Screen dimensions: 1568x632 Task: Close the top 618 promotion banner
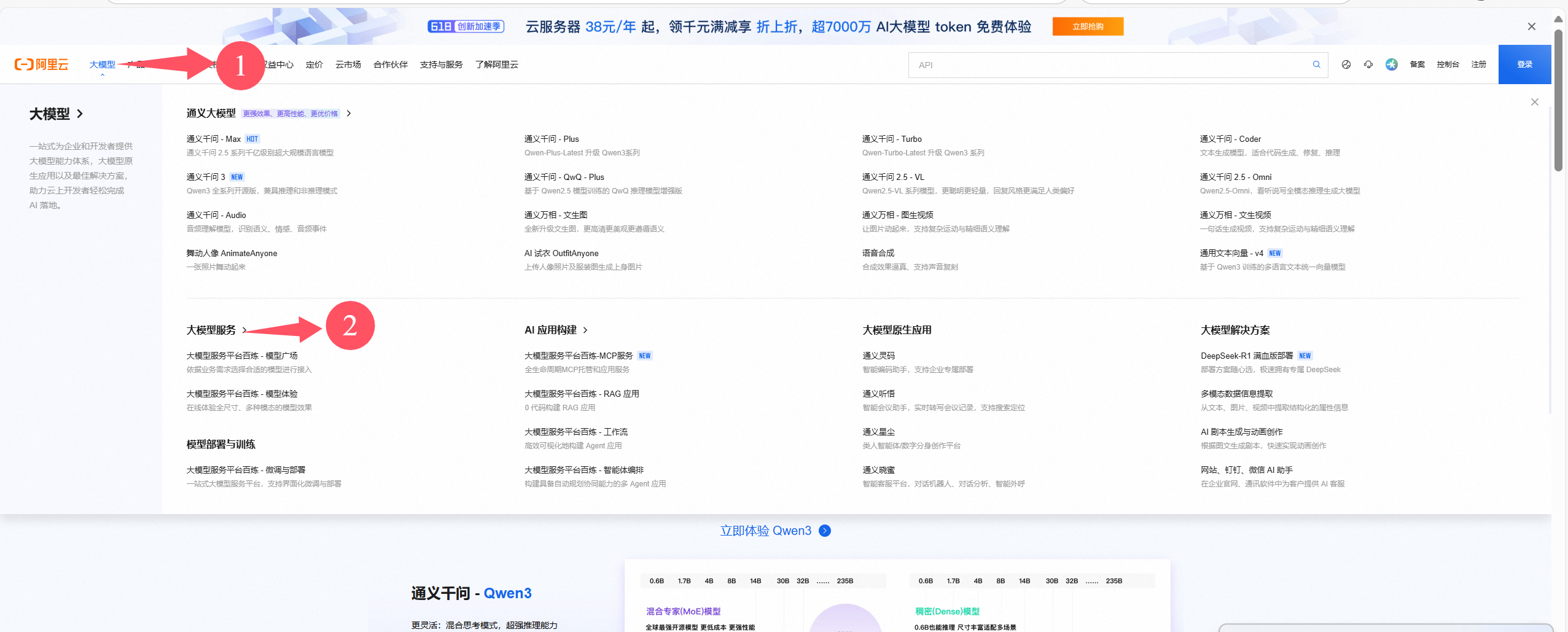pos(1531,26)
